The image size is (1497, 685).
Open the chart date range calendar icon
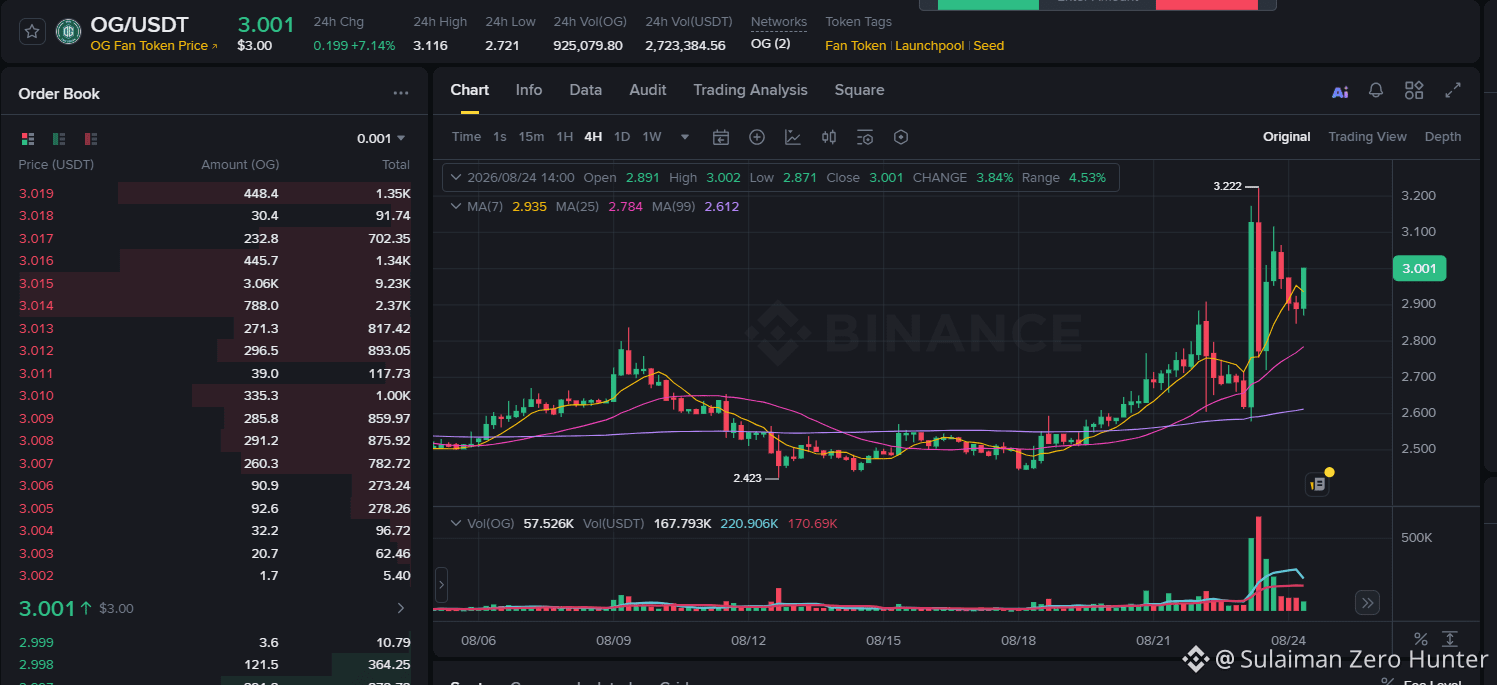(721, 137)
